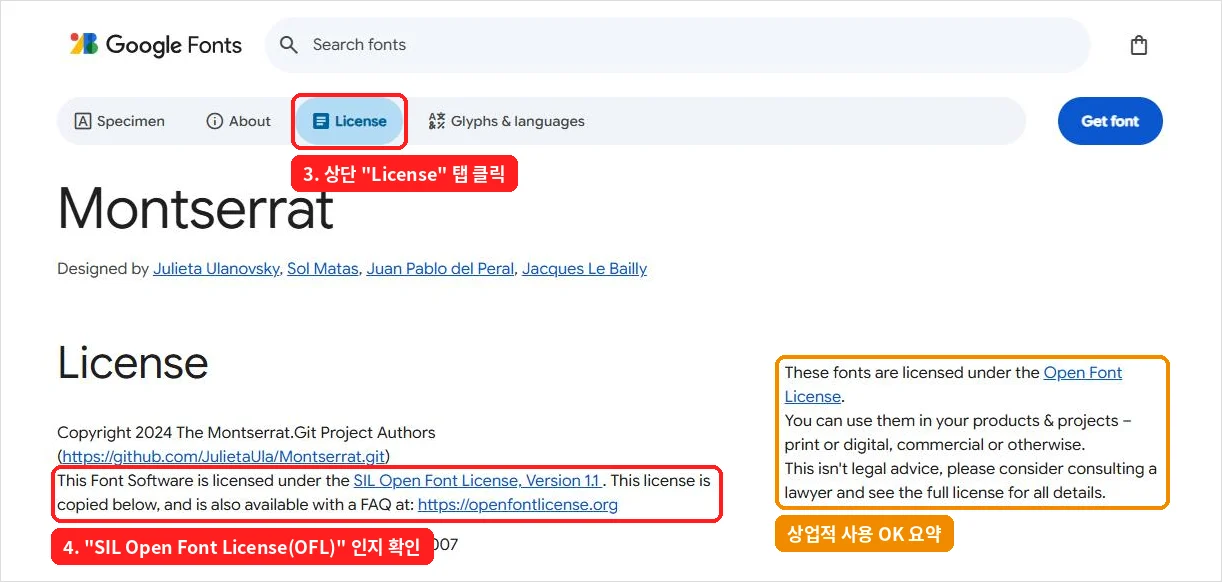Open the Open Font License link in the summary
The height and width of the screenshot is (582, 1222).
click(x=953, y=385)
